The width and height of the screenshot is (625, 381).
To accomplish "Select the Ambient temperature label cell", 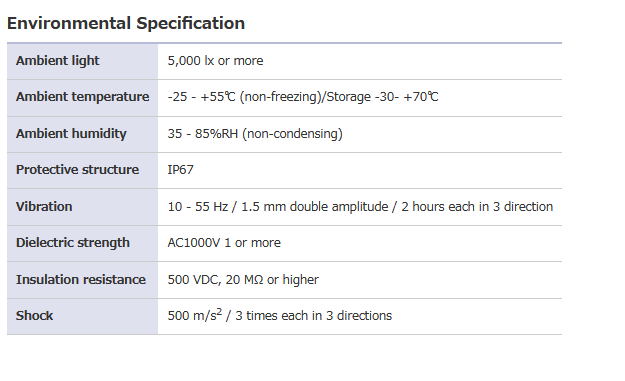I will [83, 97].
